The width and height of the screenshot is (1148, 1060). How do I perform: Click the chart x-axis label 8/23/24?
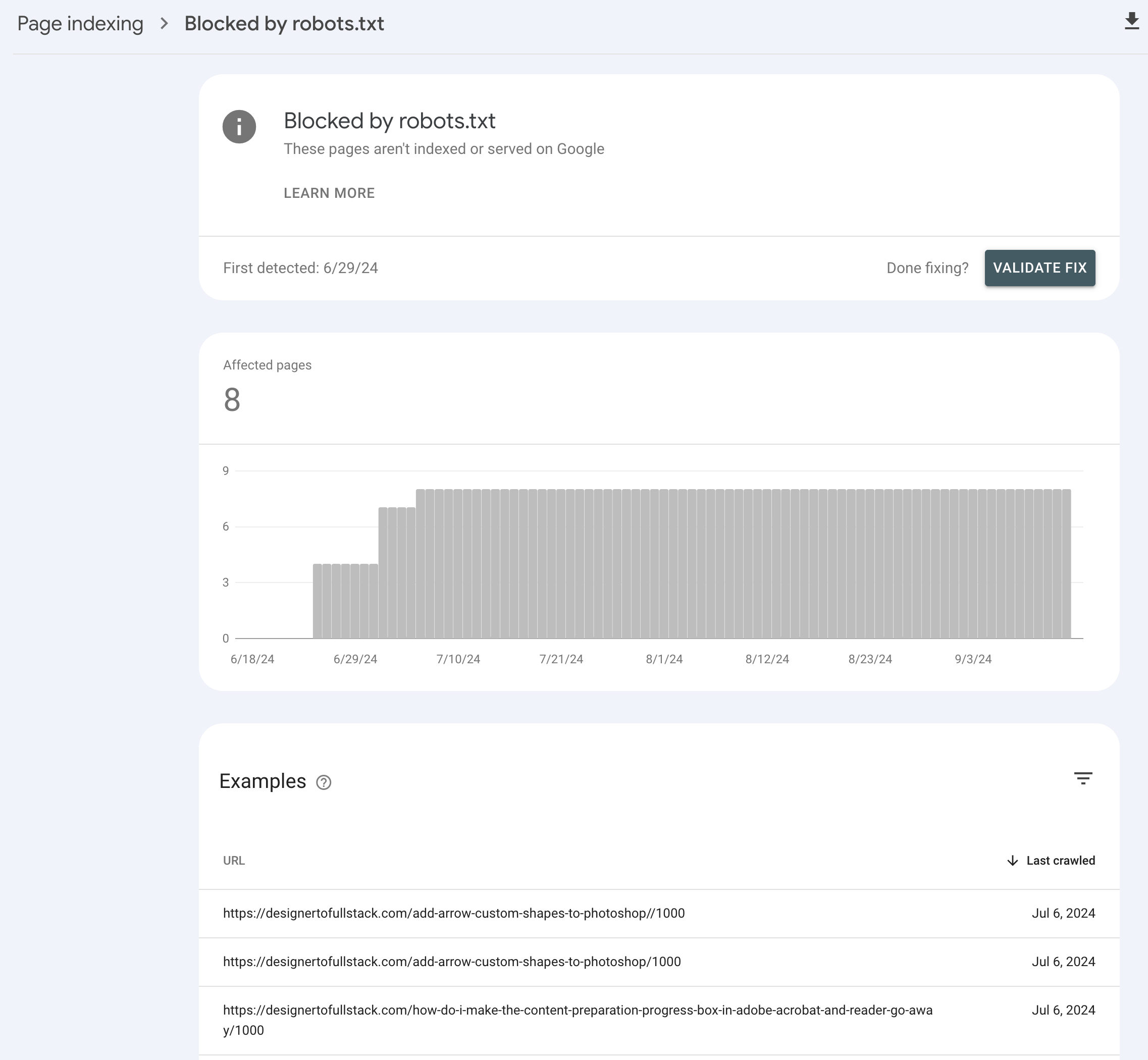(x=870, y=659)
